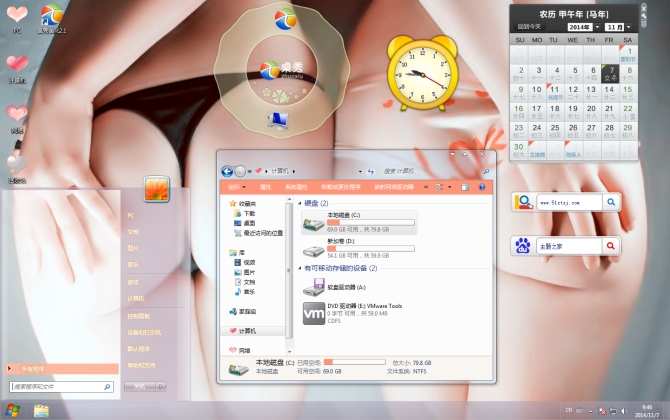Click the blue Help question-mark icon

(x=482, y=187)
